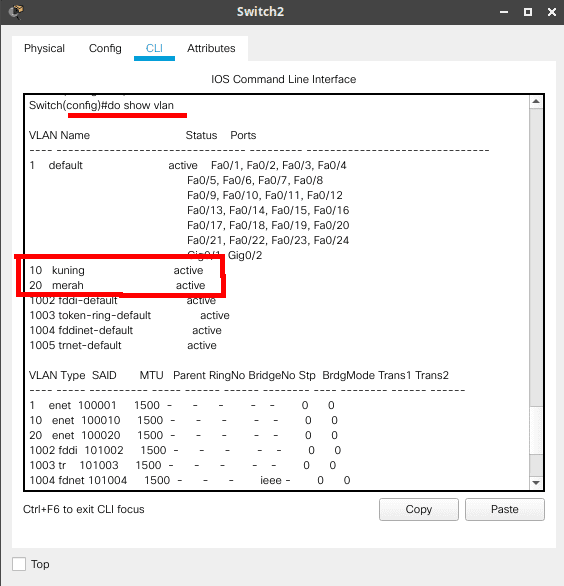Open the Attributes tab

pyautogui.click(x=211, y=48)
